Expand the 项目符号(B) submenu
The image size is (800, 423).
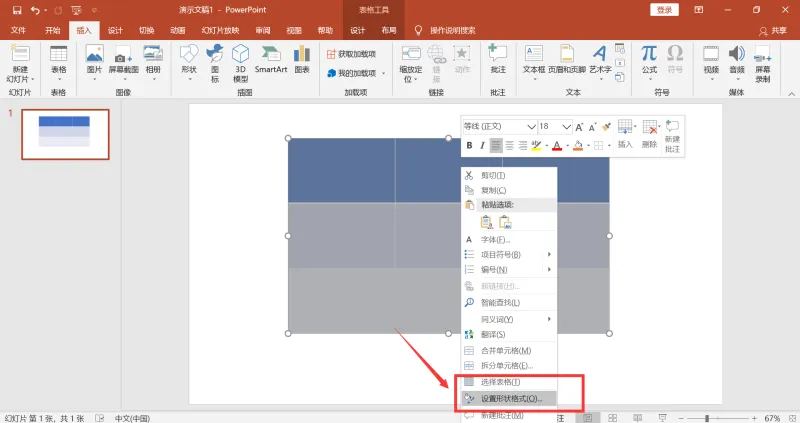click(x=509, y=255)
